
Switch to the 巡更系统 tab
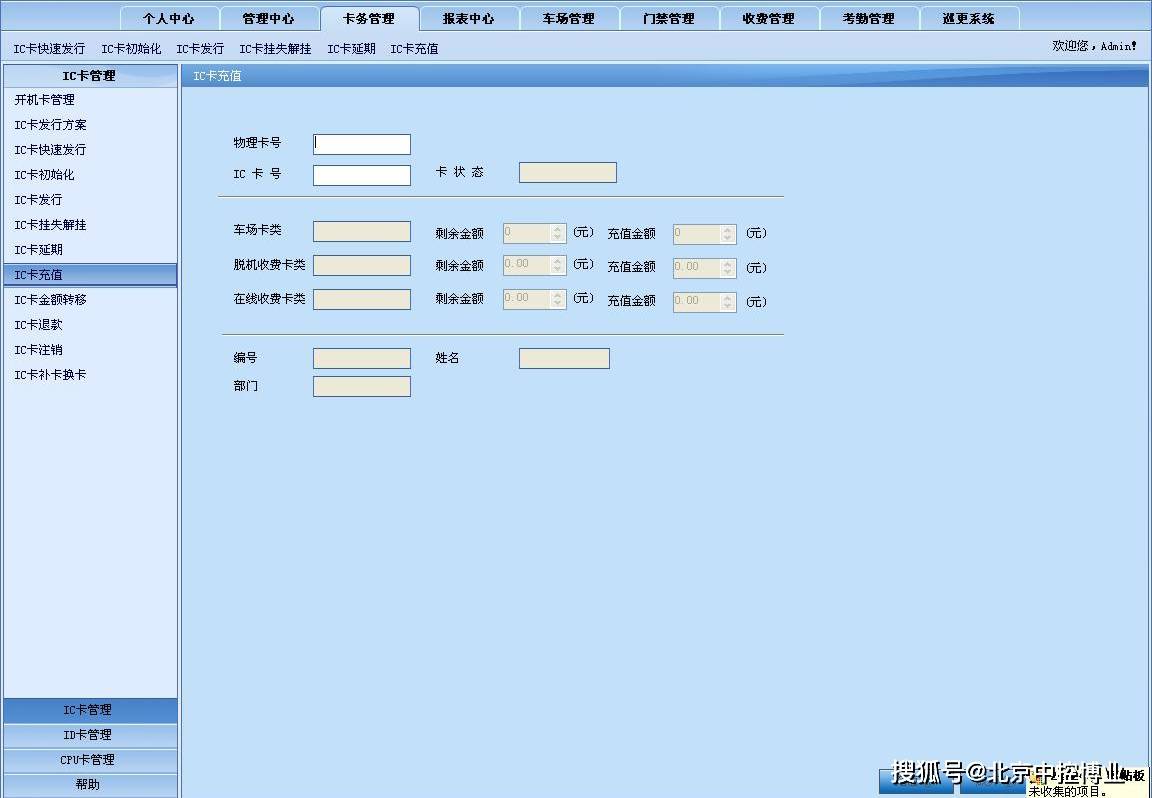(969, 18)
